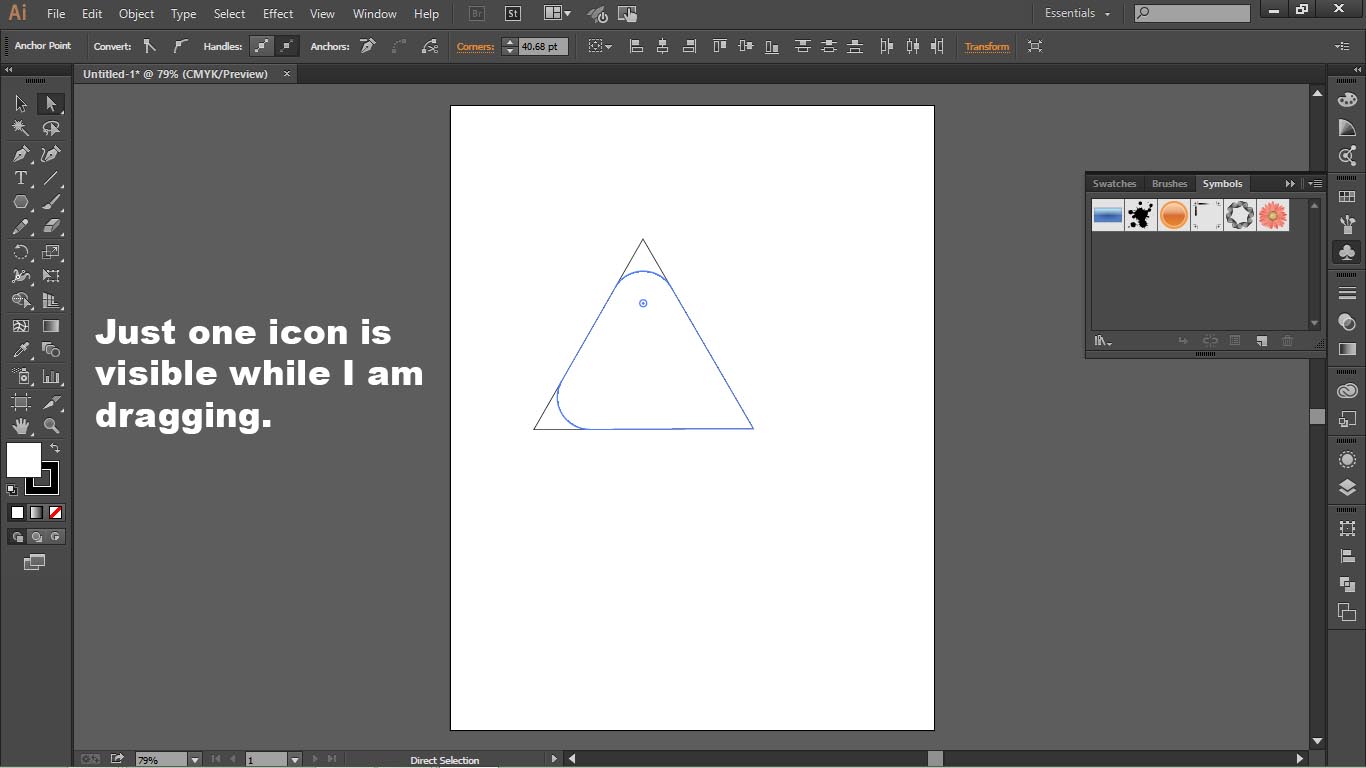Image resolution: width=1366 pixels, height=768 pixels.
Task: Remove selected anchor points
Action: click(x=368, y=46)
